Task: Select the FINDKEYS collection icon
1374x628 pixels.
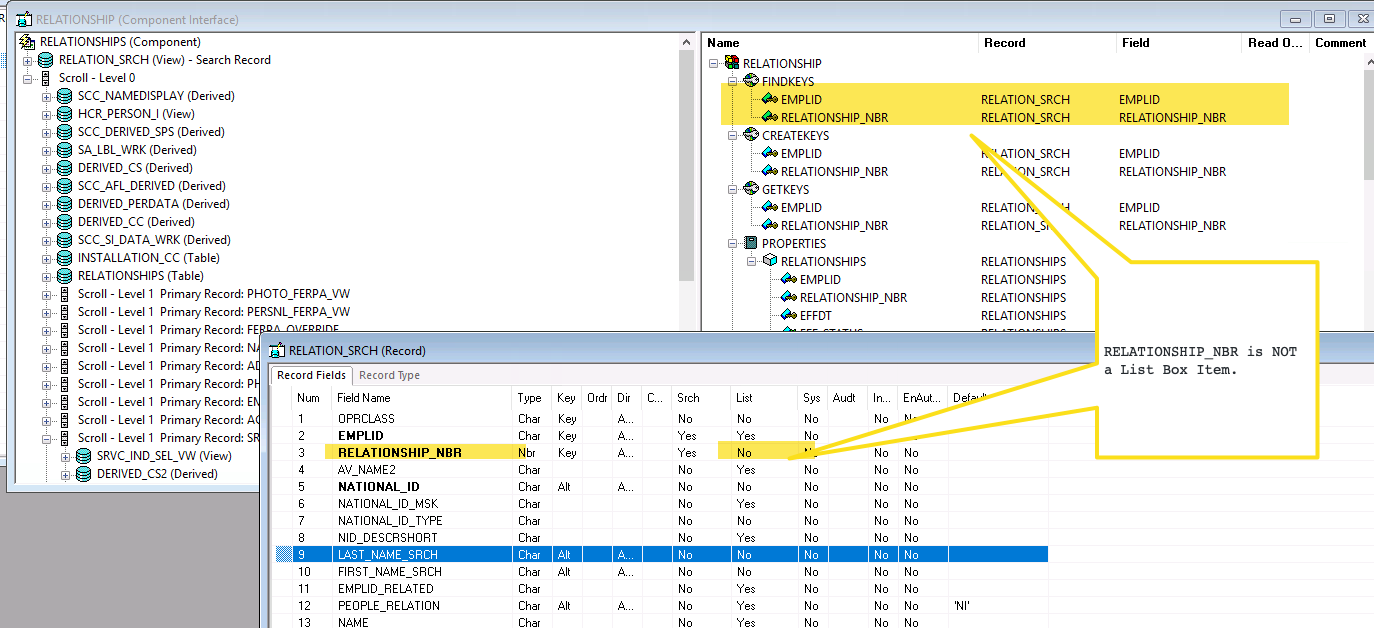Action: pyautogui.click(x=750, y=81)
